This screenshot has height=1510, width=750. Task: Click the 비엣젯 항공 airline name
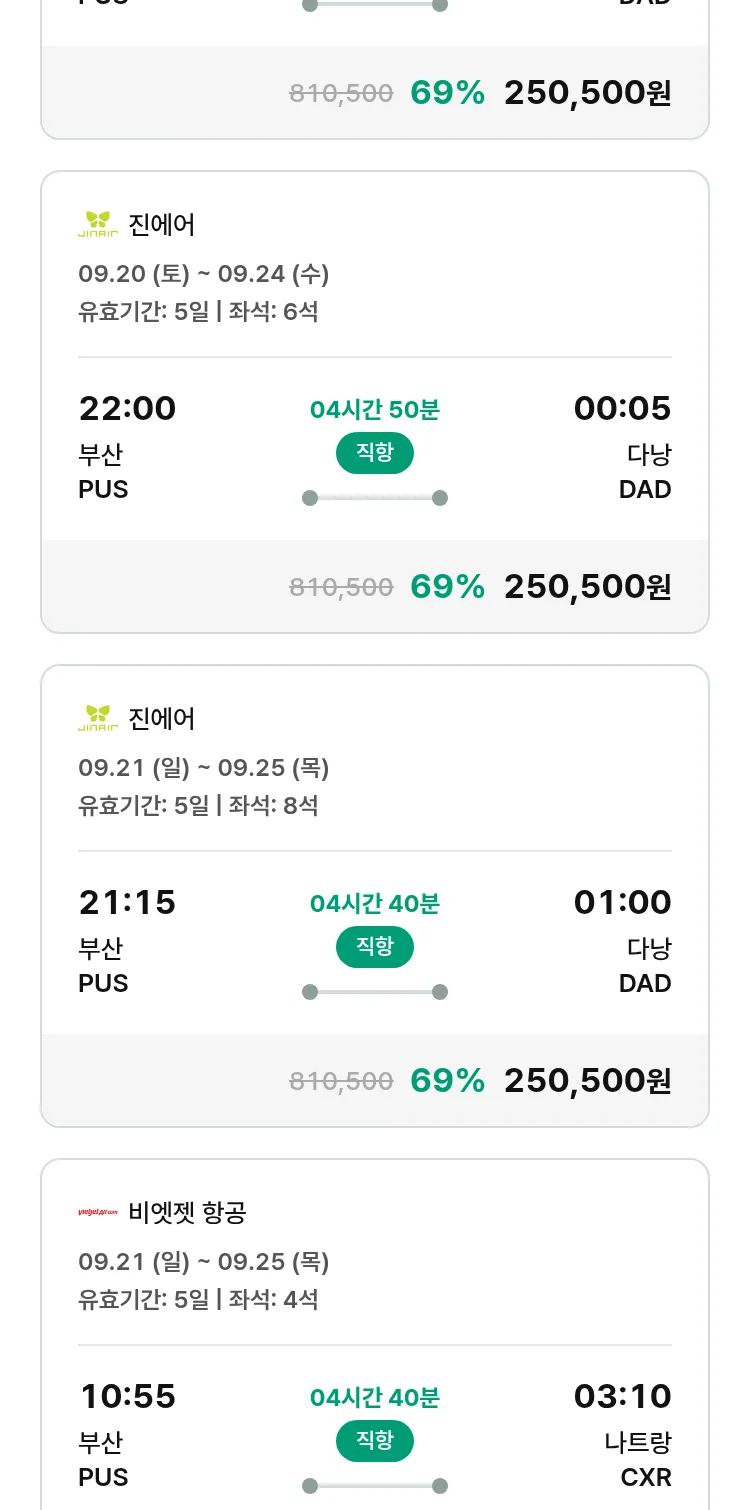[187, 1212]
